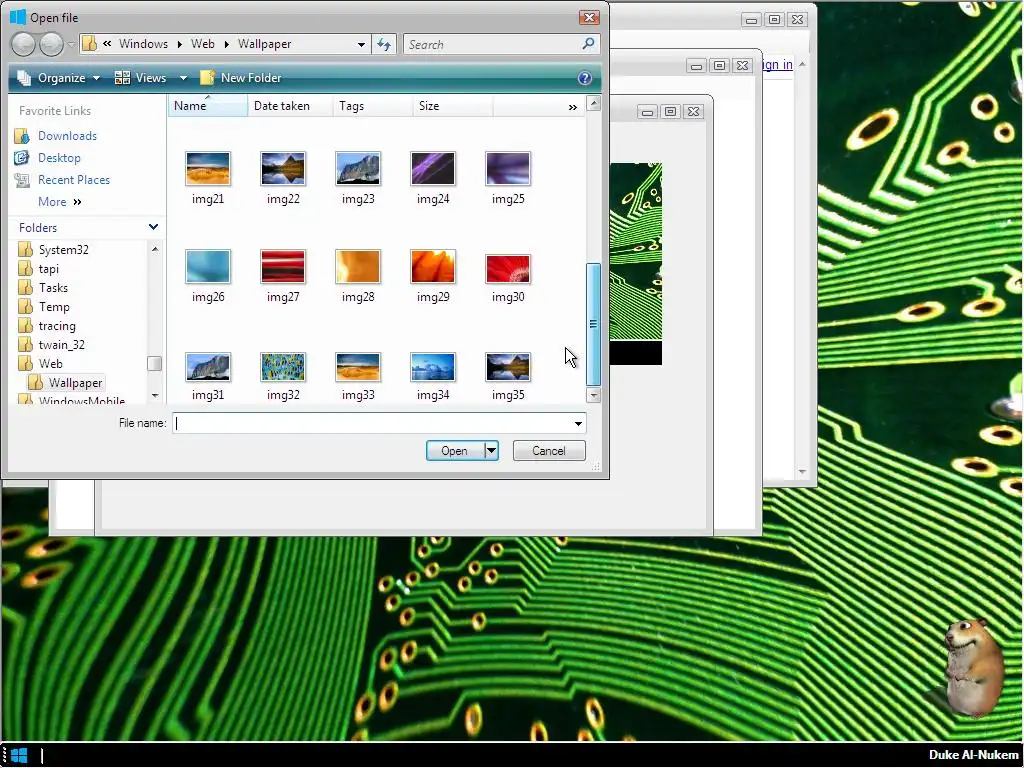
Task: Click the folder tree scroll up arrow
Action: point(155,249)
